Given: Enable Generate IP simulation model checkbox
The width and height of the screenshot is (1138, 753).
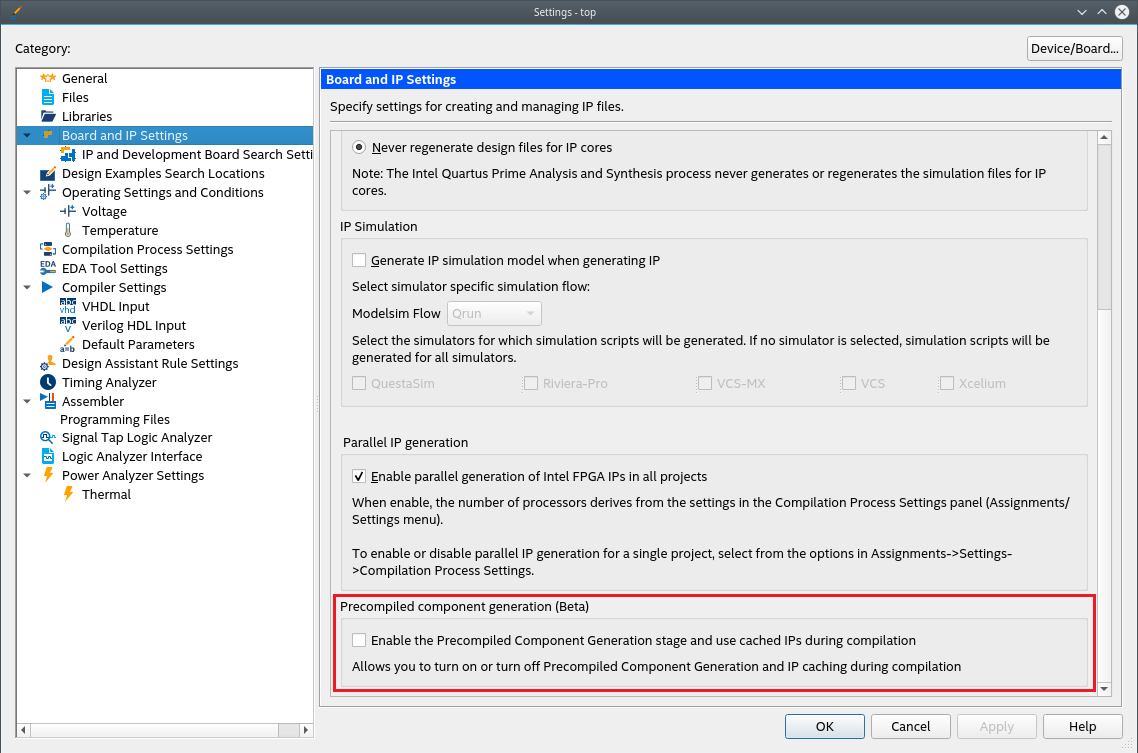Looking at the screenshot, I should coord(359,260).
